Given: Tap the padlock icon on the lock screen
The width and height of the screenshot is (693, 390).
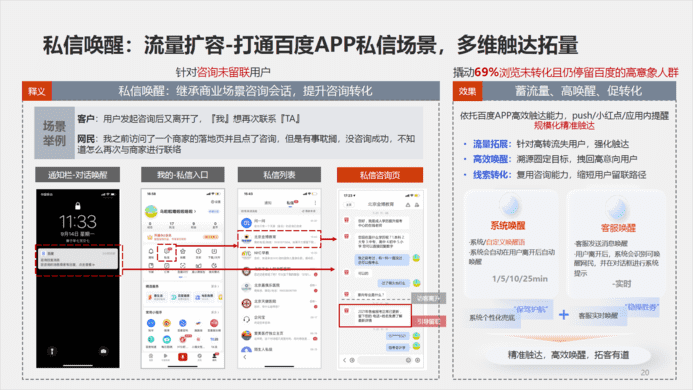Looking at the screenshot, I should tap(78, 206).
